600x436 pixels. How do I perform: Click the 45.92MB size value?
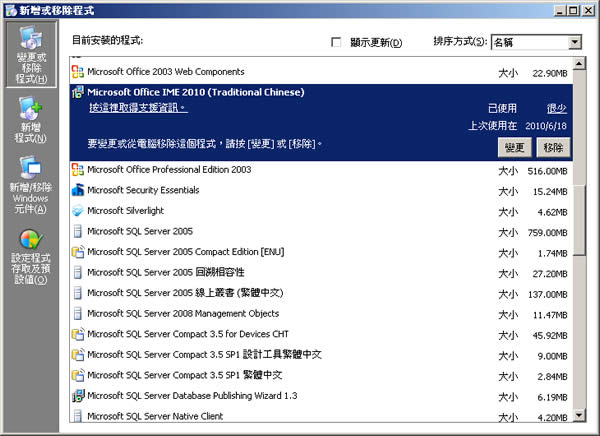coord(550,336)
